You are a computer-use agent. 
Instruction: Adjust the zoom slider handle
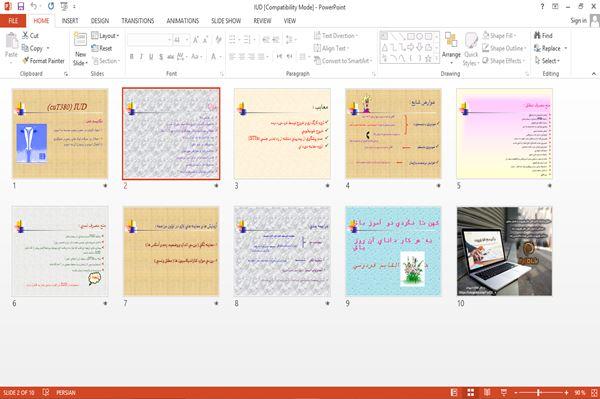(538, 392)
